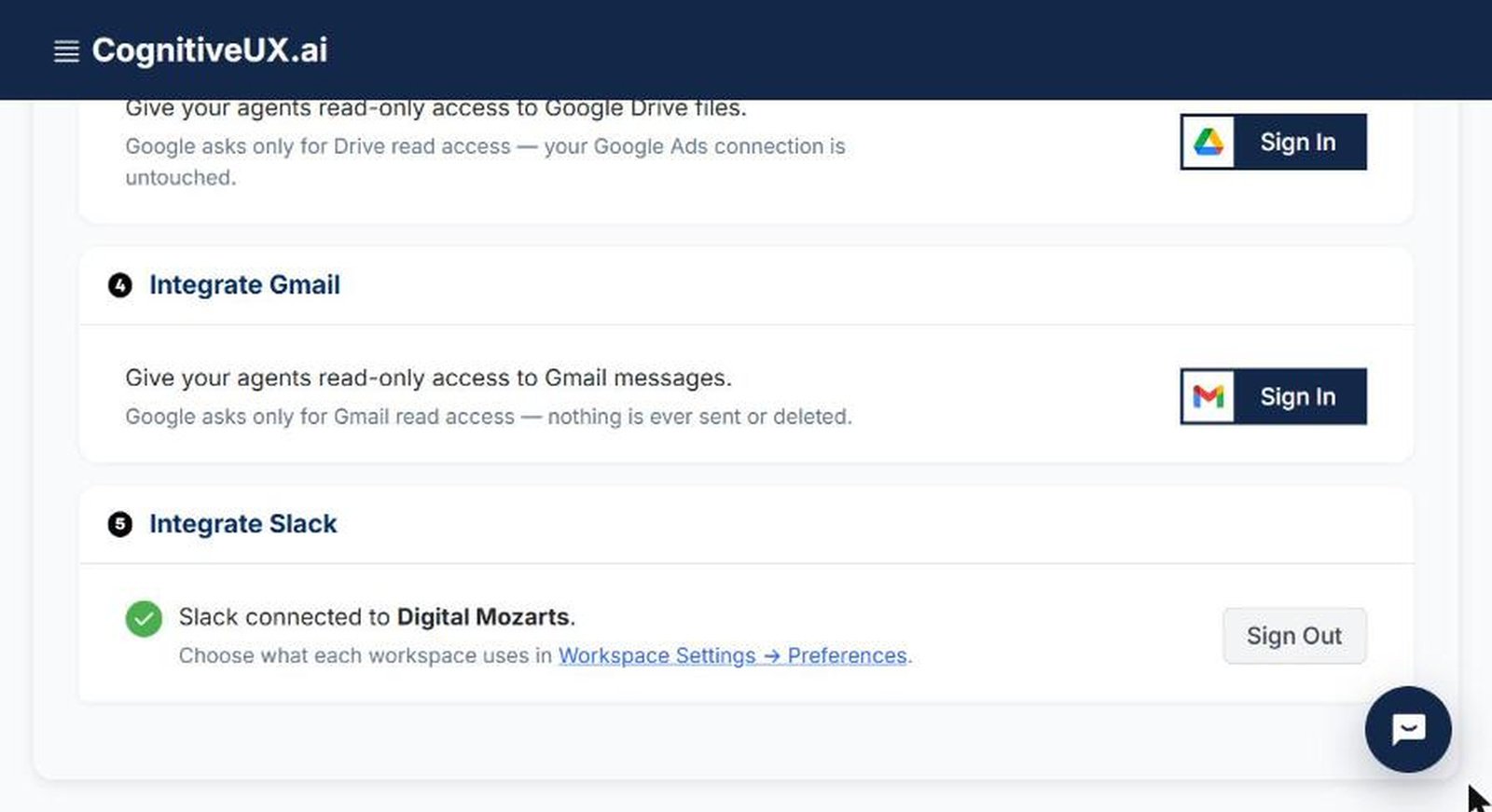Viewport: 1492px width, 812px height.
Task: Click the Google Drive logo icon
Action: point(1209,142)
